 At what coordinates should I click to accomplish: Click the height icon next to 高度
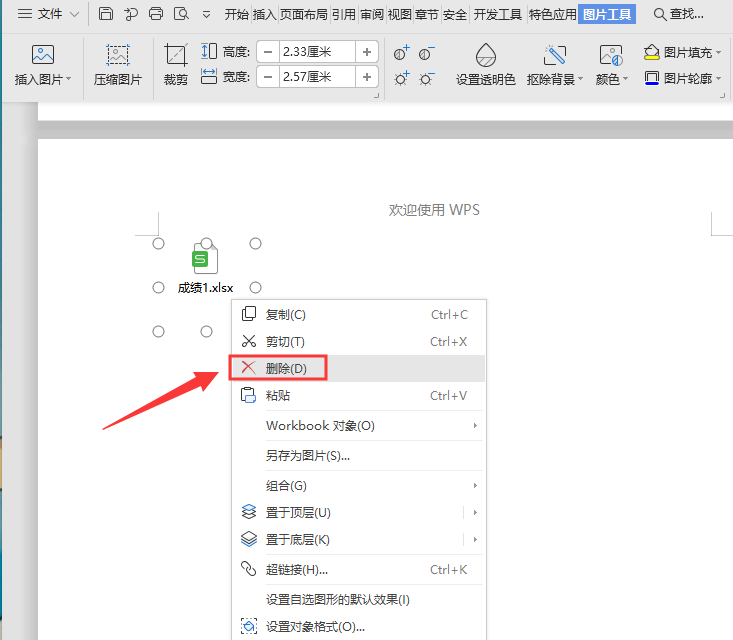pos(208,51)
